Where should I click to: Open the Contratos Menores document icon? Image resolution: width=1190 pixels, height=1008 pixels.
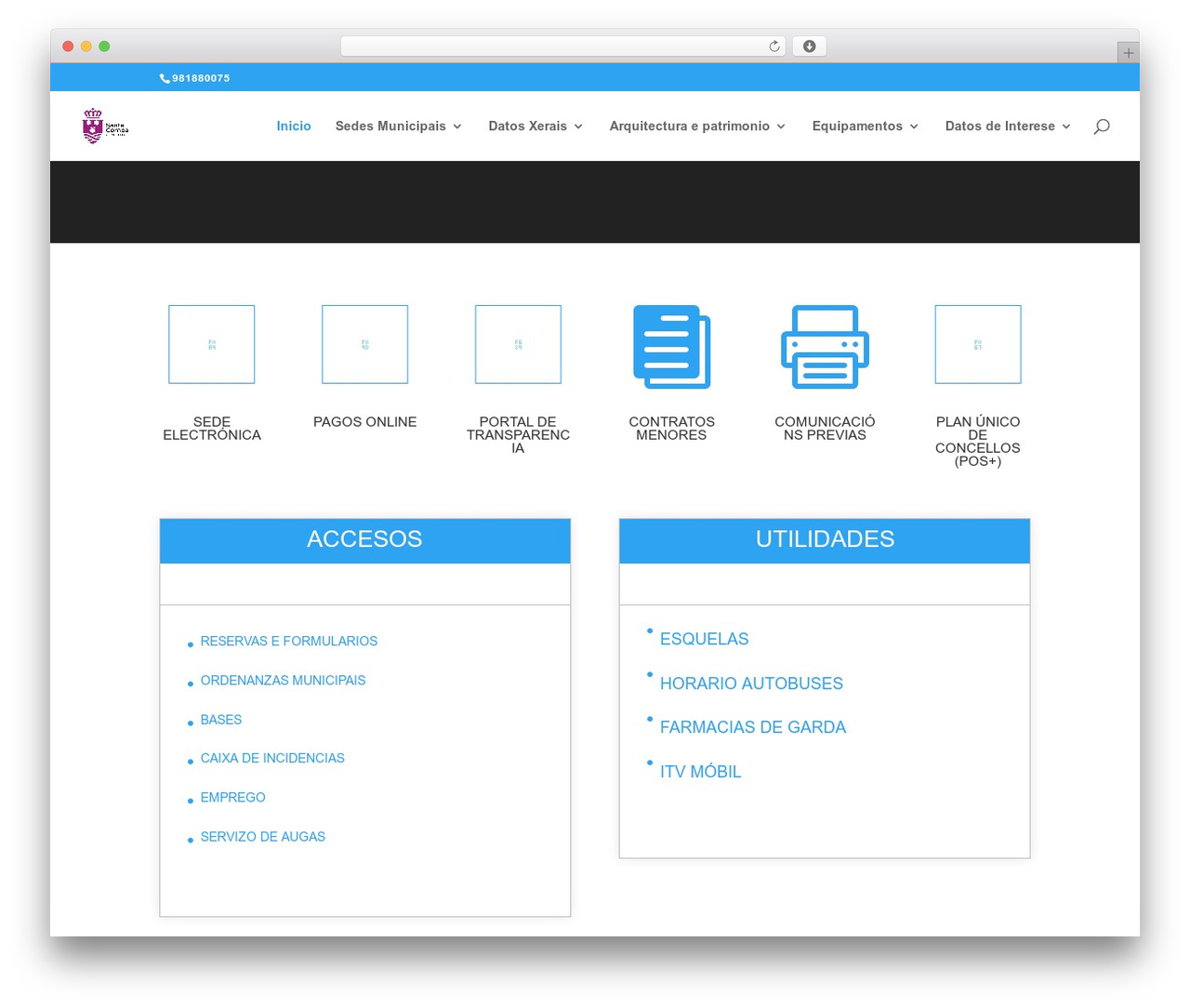671,347
